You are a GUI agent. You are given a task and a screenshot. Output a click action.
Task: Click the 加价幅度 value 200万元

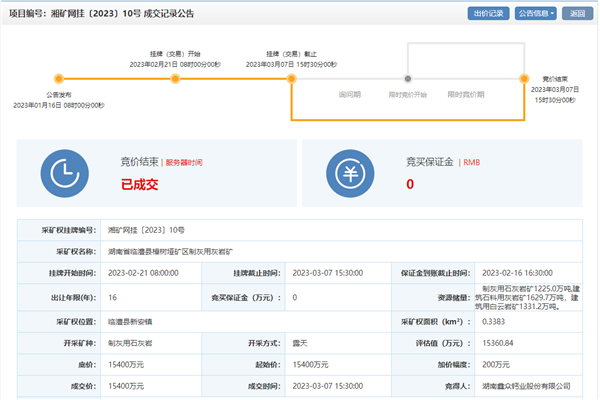click(x=497, y=364)
